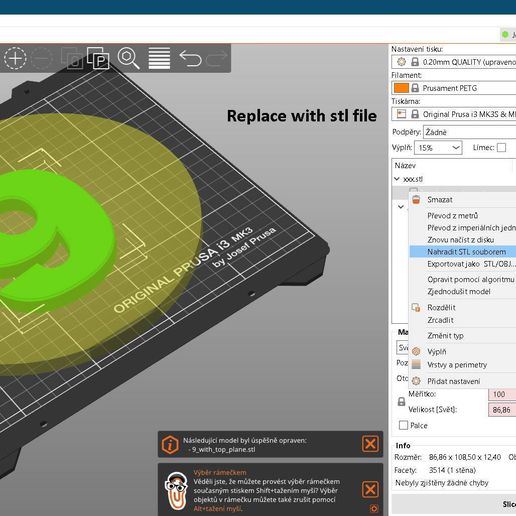
Task: Open hint notification settings gear icon
Action: tap(374, 509)
